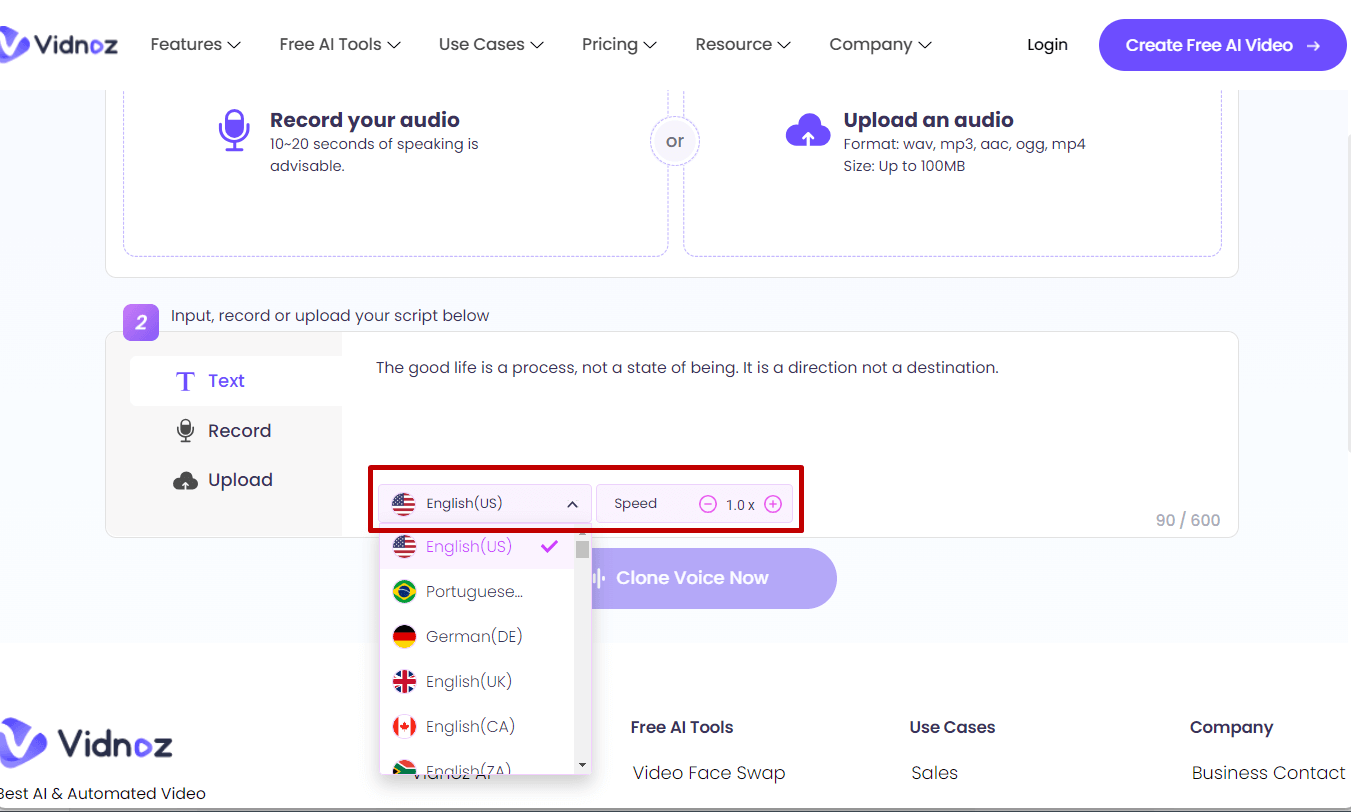Viewport: 1351px width, 812px height.
Task: Click the Vidnoz logo in the header
Action: point(56,44)
